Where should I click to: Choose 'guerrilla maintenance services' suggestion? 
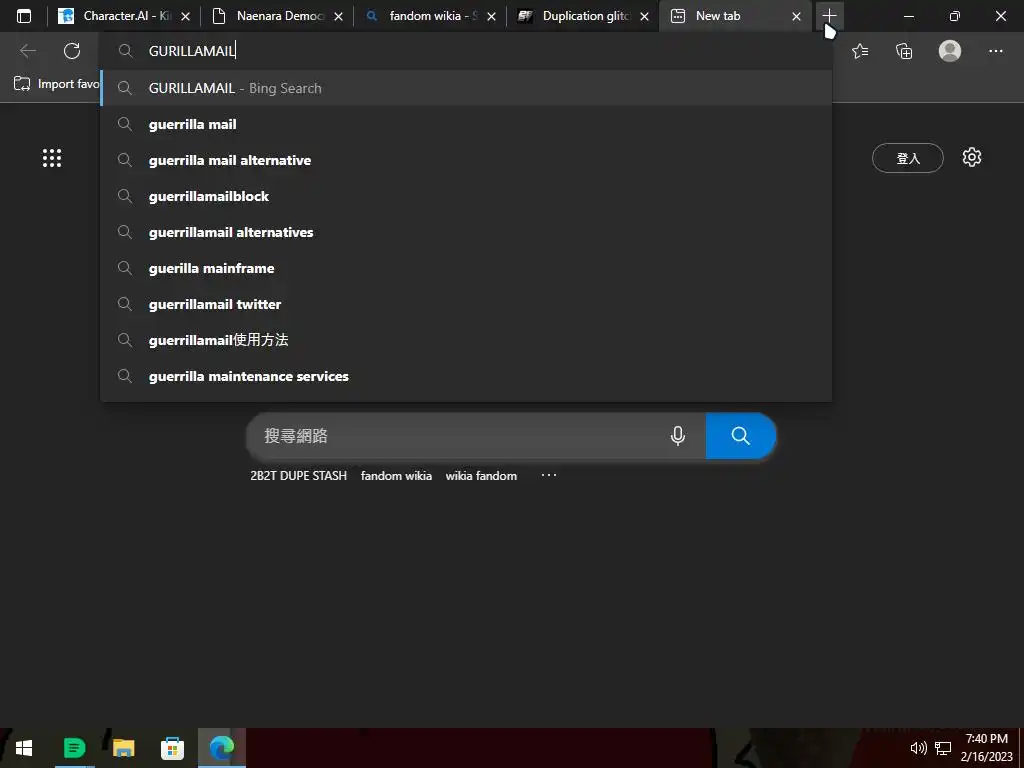[x=466, y=376]
